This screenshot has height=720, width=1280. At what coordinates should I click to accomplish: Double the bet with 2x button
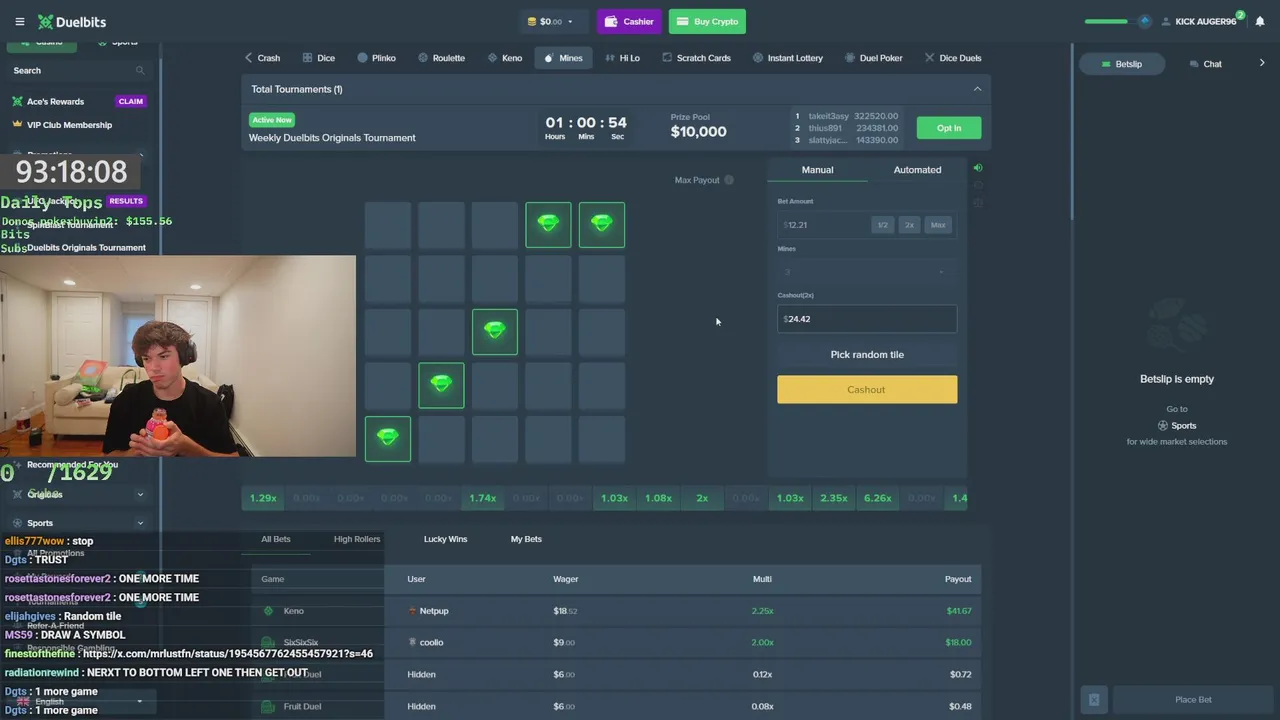click(x=909, y=225)
